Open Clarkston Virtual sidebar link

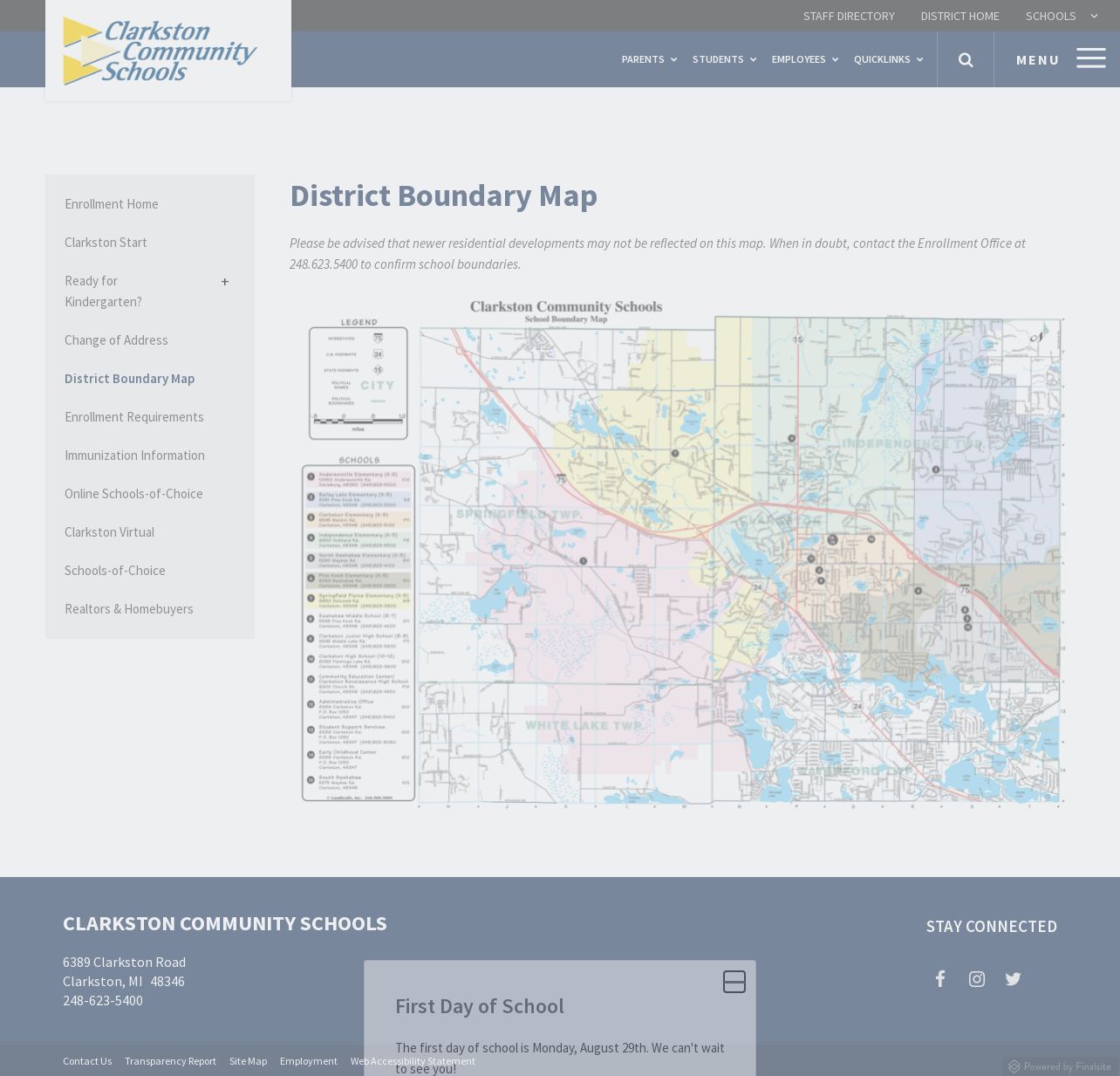click(x=109, y=532)
